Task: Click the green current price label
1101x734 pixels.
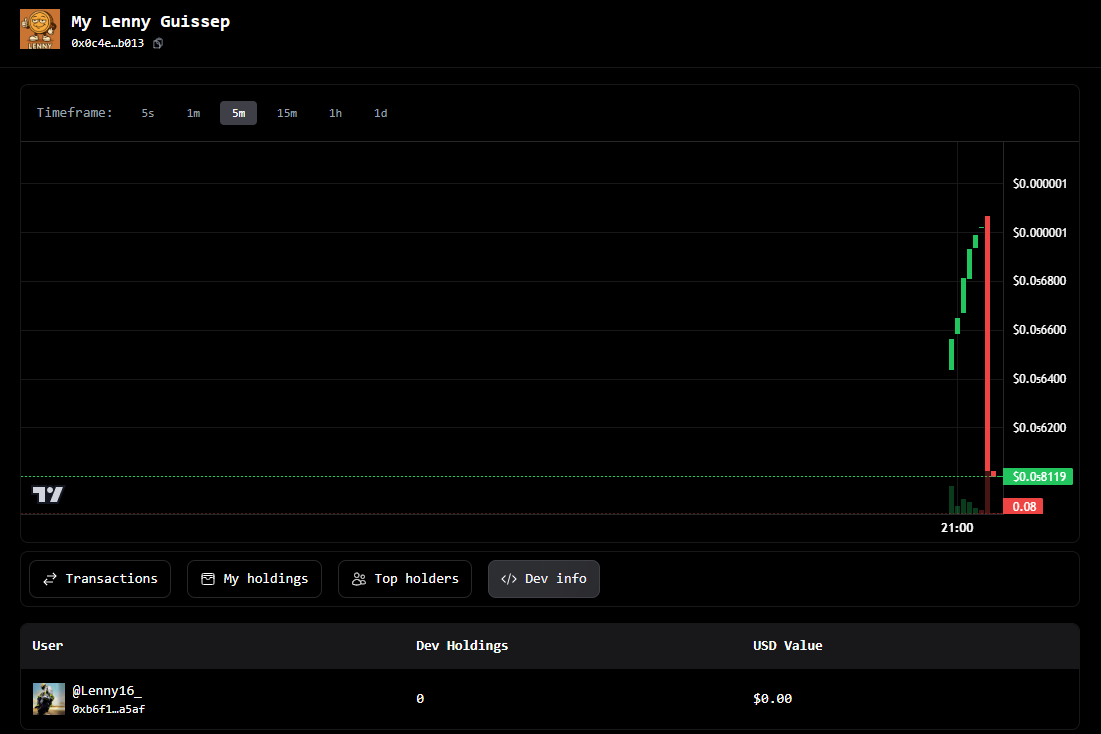Action: pyautogui.click(x=1037, y=477)
